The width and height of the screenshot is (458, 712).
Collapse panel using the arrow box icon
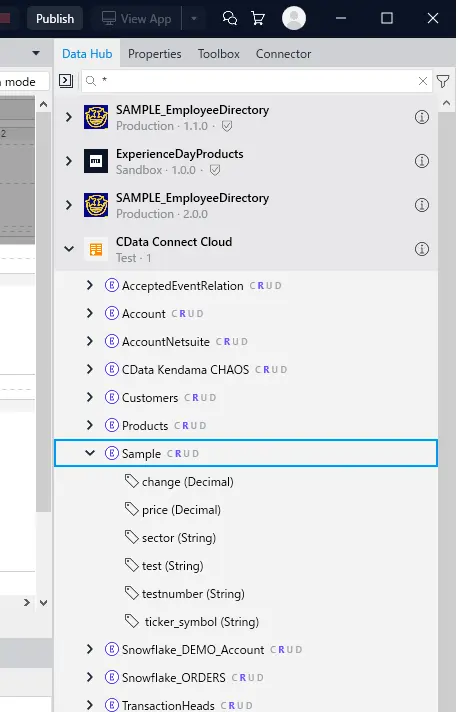tap(66, 81)
